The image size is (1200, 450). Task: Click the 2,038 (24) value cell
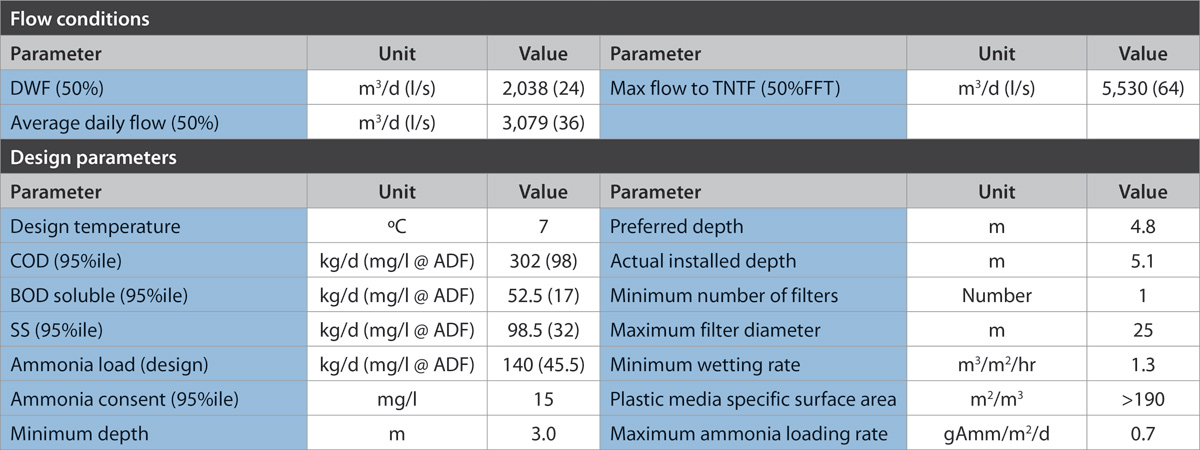click(x=543, y=87)
